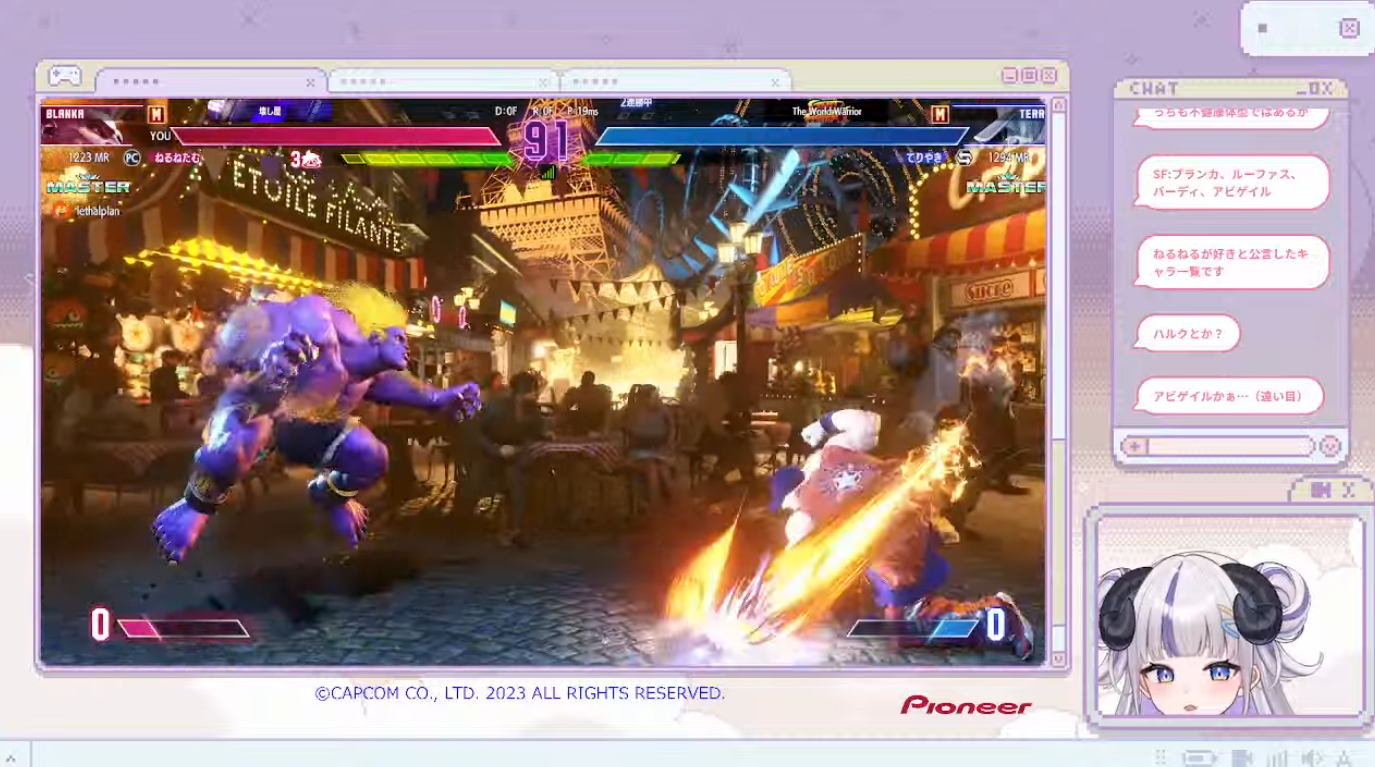Click The World Warrior title banner

pyautogui.click(x=826, y=112)
